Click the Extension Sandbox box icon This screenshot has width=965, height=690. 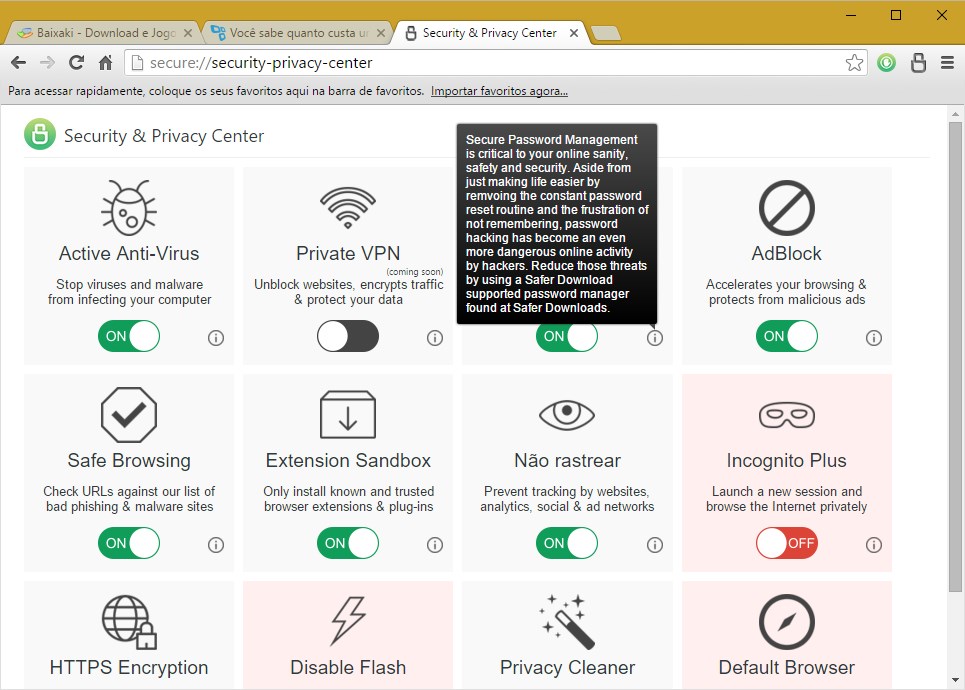click(x=348, y=414)
